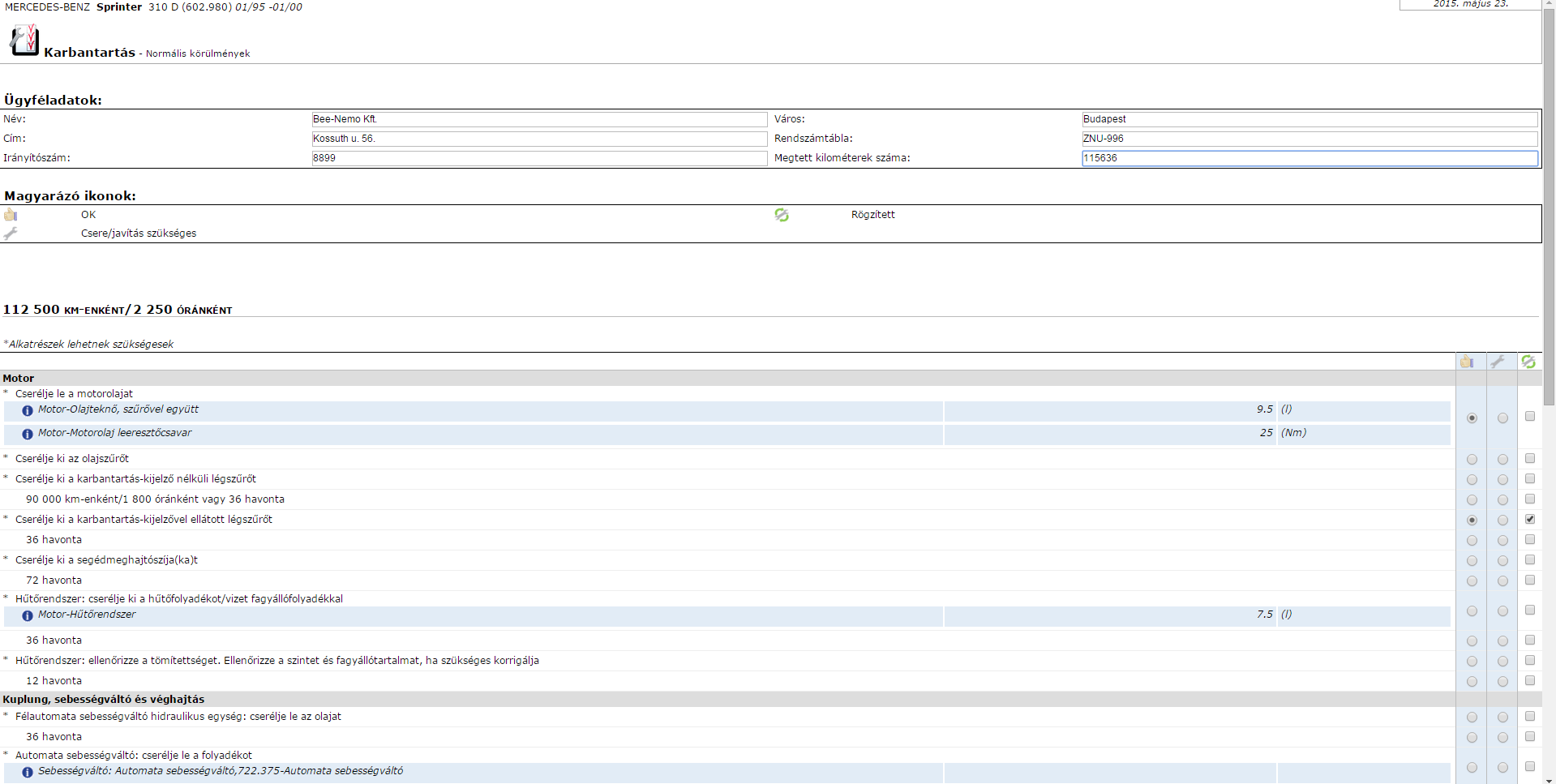Click the green Rögzített icon in the legend
1556x784 pixels.
click(x=782, y=215)
